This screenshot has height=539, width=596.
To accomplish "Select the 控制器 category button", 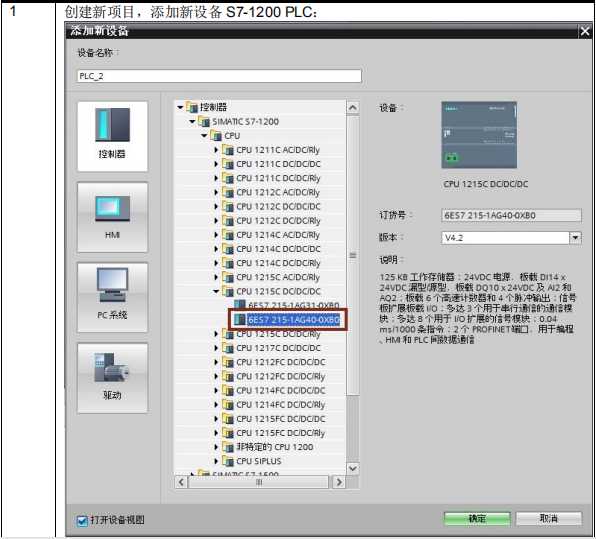I will (113, 136).
